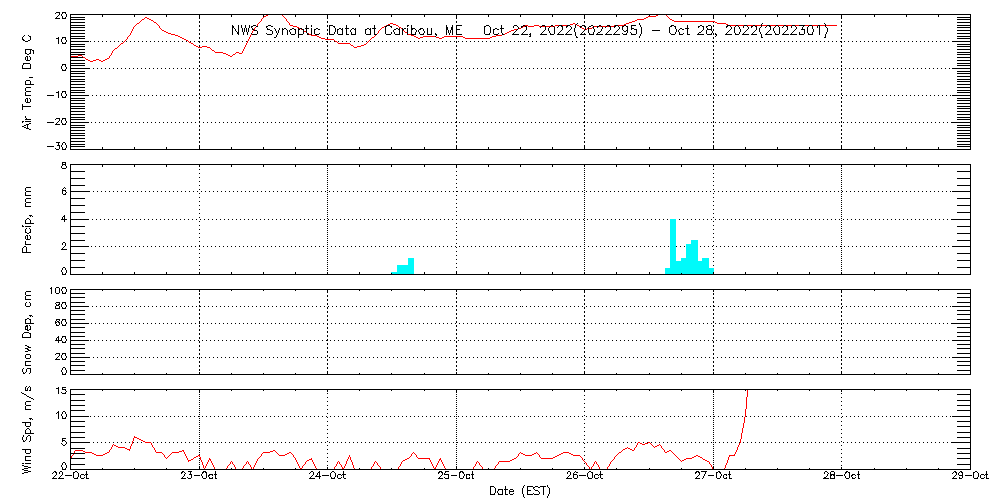Viewport: 1000px width, 500px height.
Task: Select the 22-Oct date tick label
Action: pyautogui.click(x=70, y=477)
